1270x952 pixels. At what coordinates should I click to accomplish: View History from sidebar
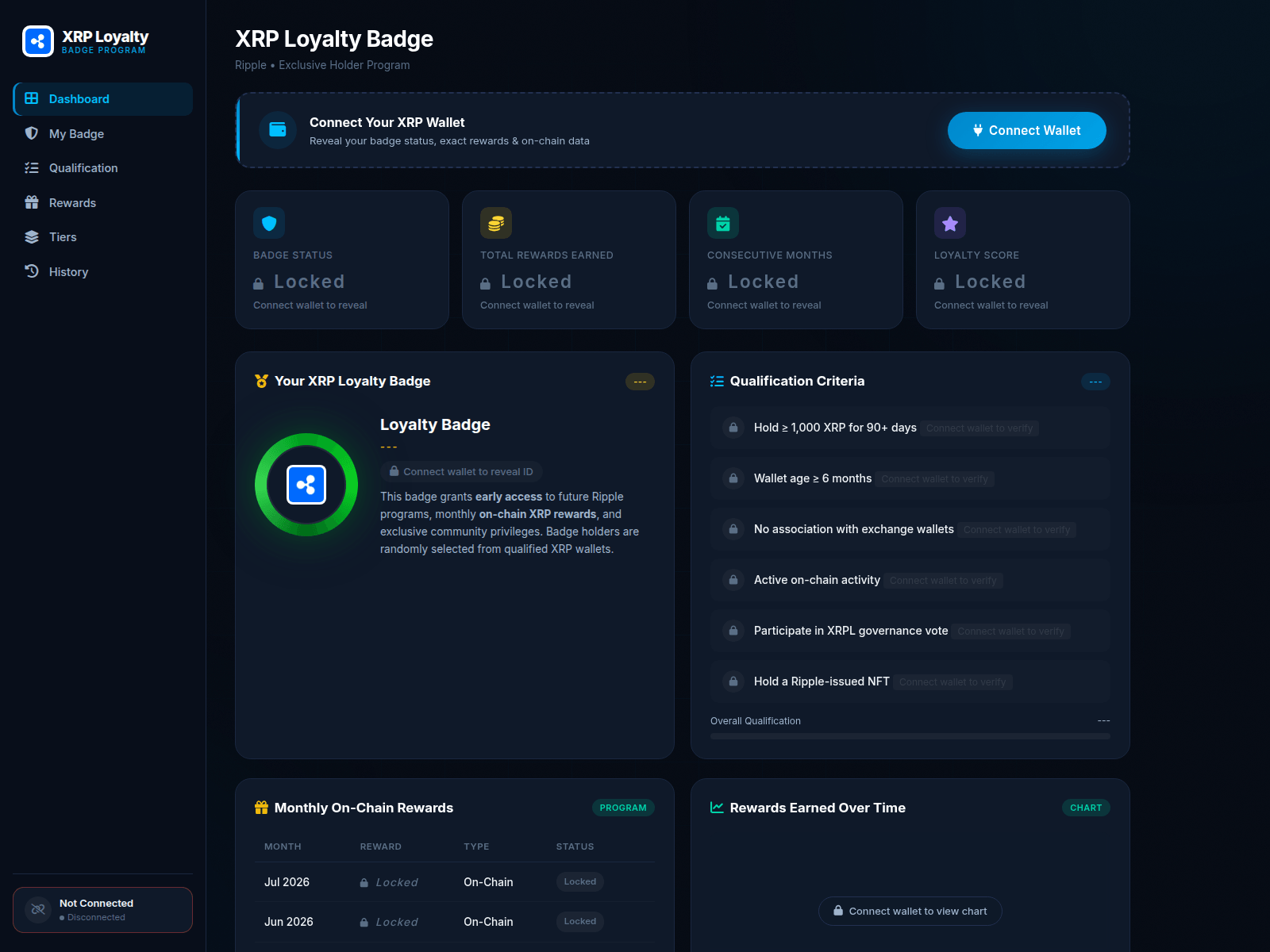(x=103, y=271)
